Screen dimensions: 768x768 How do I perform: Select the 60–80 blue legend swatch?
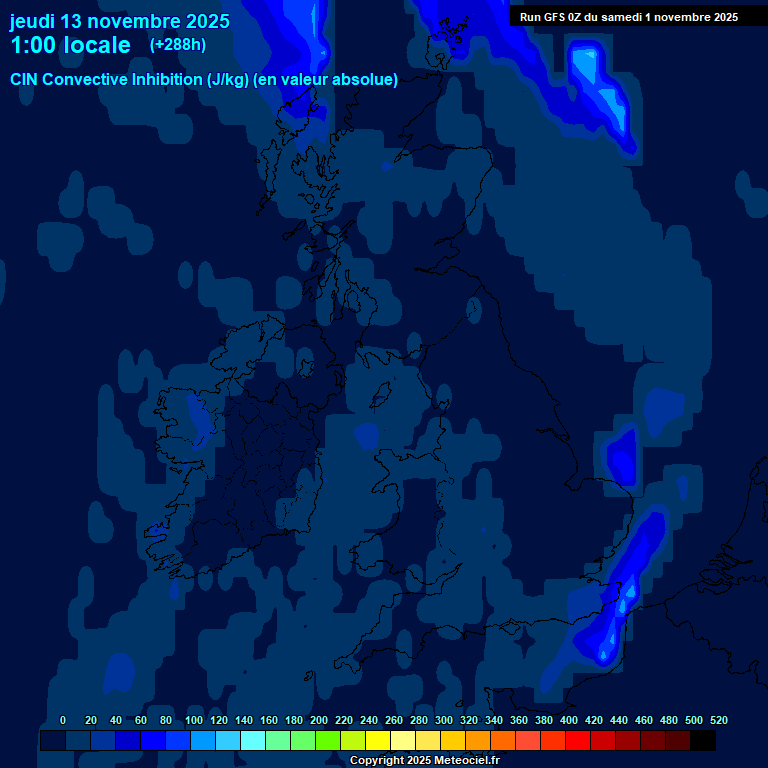[153, 740]
